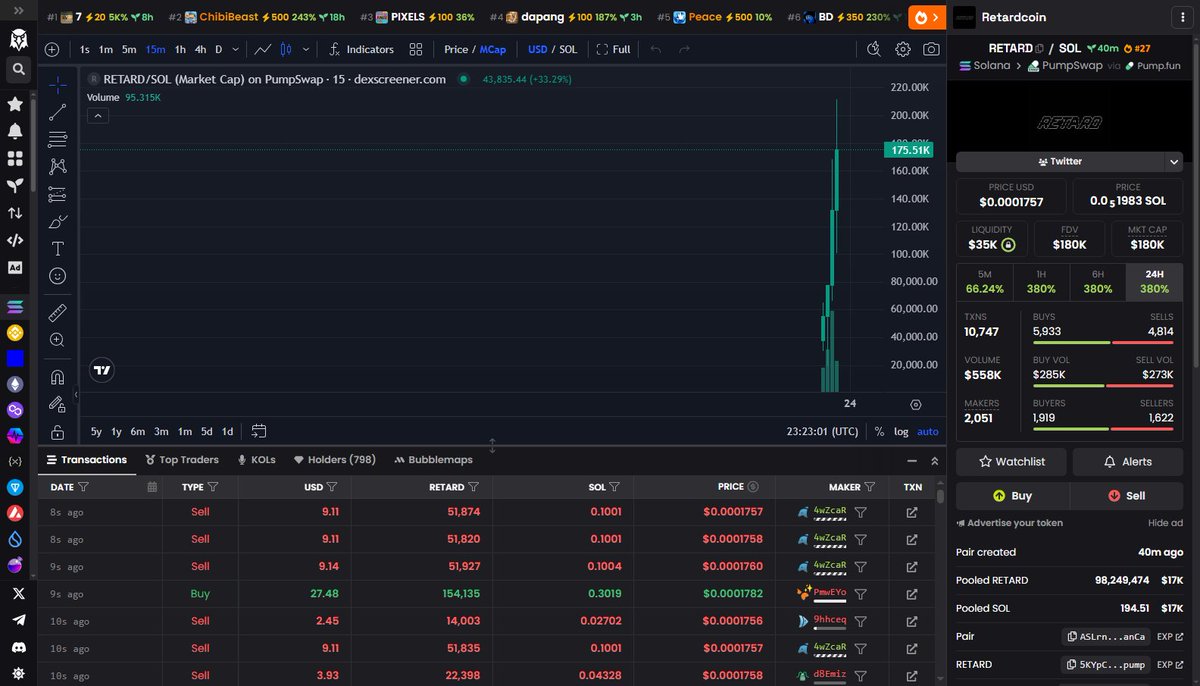Select the line chart style icon
Viewport: 1200px width, 686px height.
tap(262, 49)
